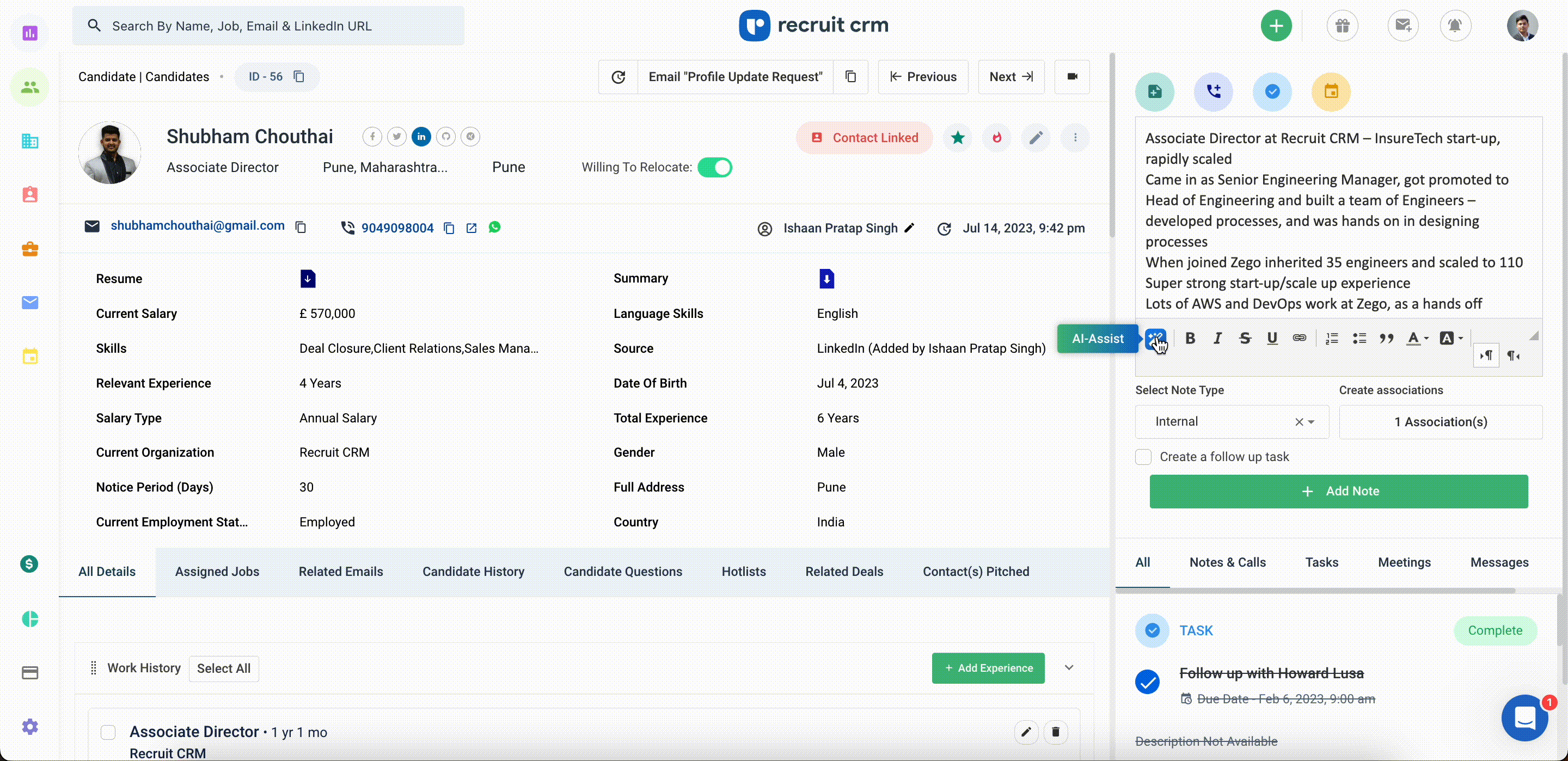Screen dimensions: 1568x761
Task: Click the email address input field
Action: [197, 225]
